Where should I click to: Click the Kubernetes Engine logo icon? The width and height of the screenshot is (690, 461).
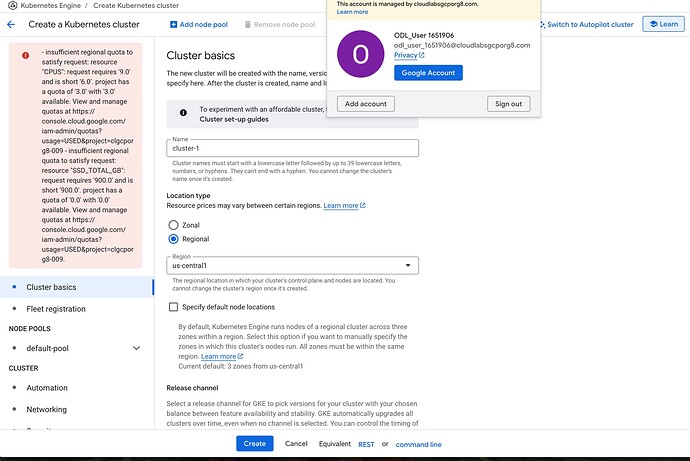(13, 5)
